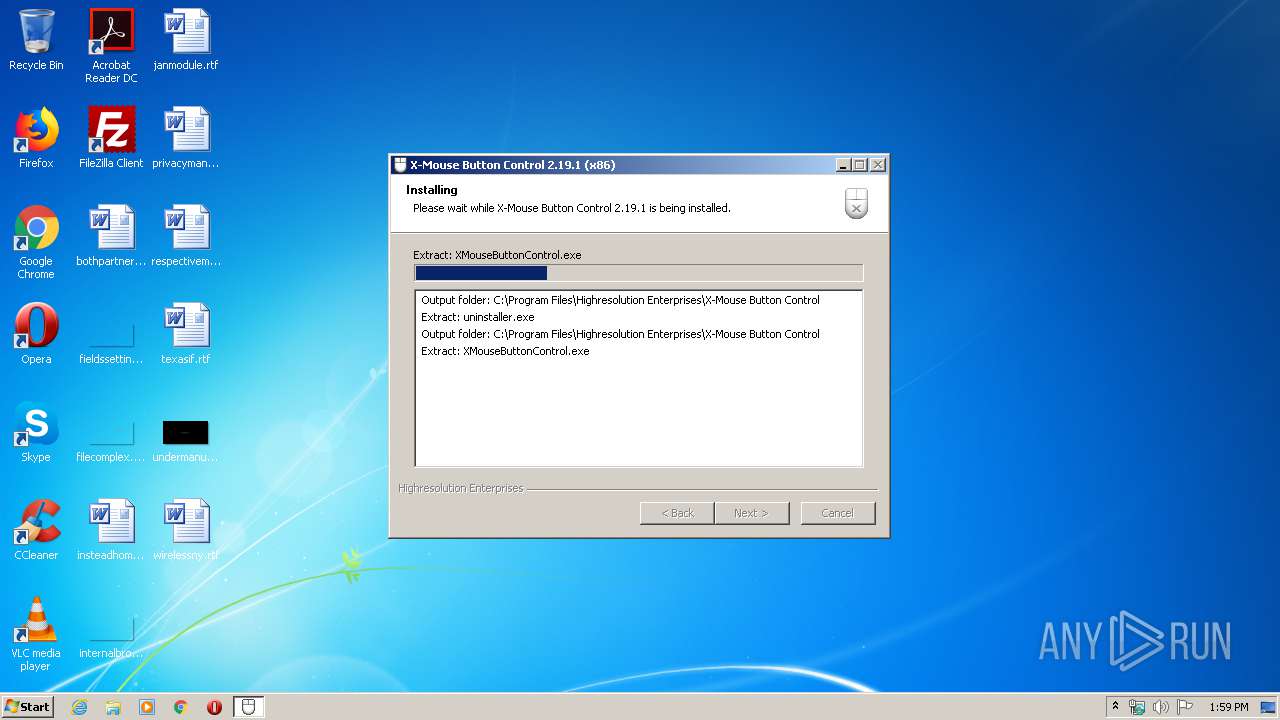This screenshot has height=720, width=1280.
Task: Select the Recycle Bin desktop icon
Action: tap(36, 40)
